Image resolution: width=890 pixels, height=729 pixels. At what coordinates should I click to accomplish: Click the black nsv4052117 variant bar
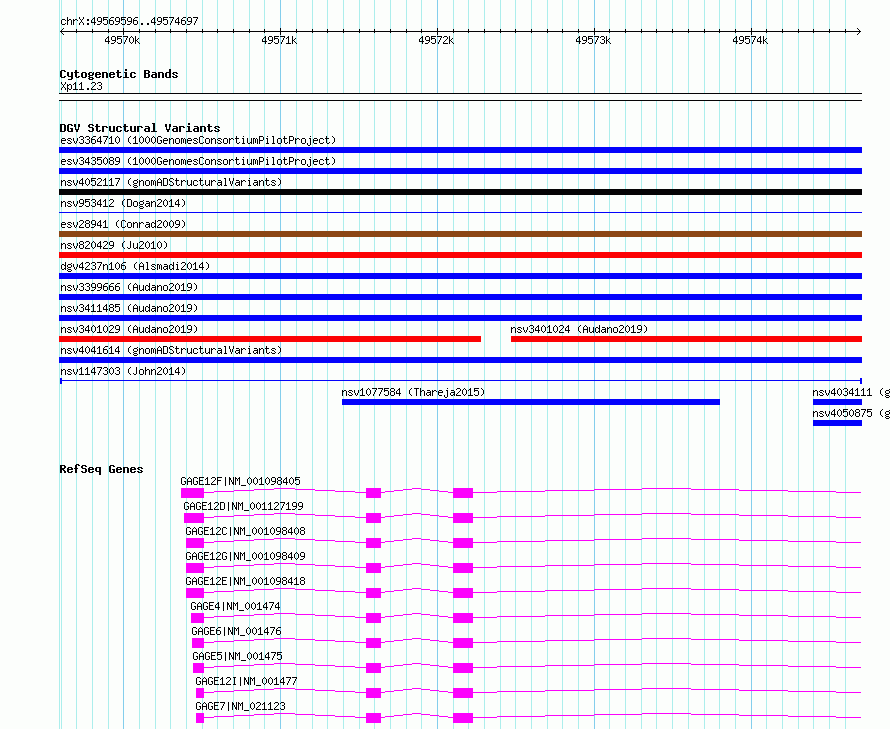pyautogui.click(x=460, y=192)
